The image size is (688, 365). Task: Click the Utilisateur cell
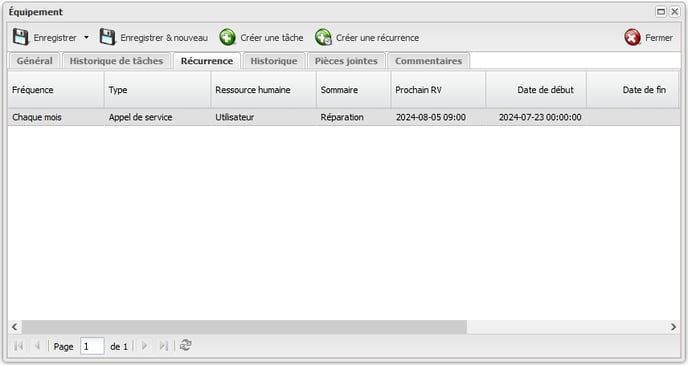[263, 117]
